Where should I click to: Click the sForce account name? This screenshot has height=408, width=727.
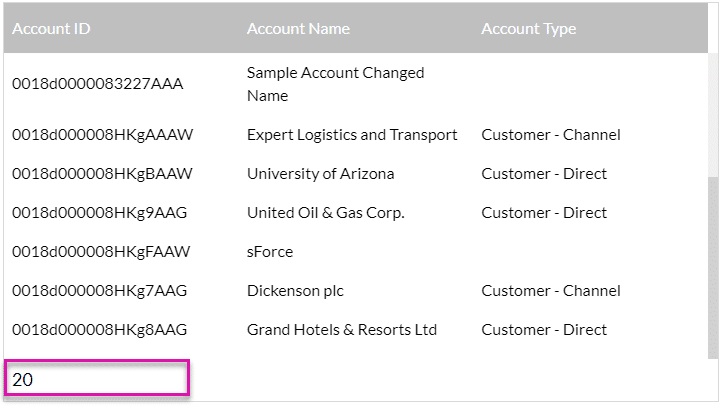tap(270, 252)
